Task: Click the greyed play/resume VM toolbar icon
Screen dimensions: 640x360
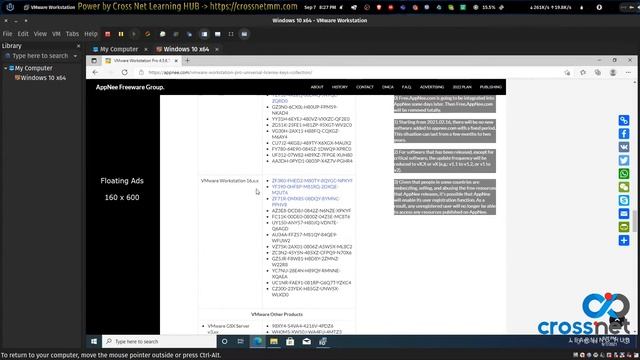Action: [x=134, y=34]
